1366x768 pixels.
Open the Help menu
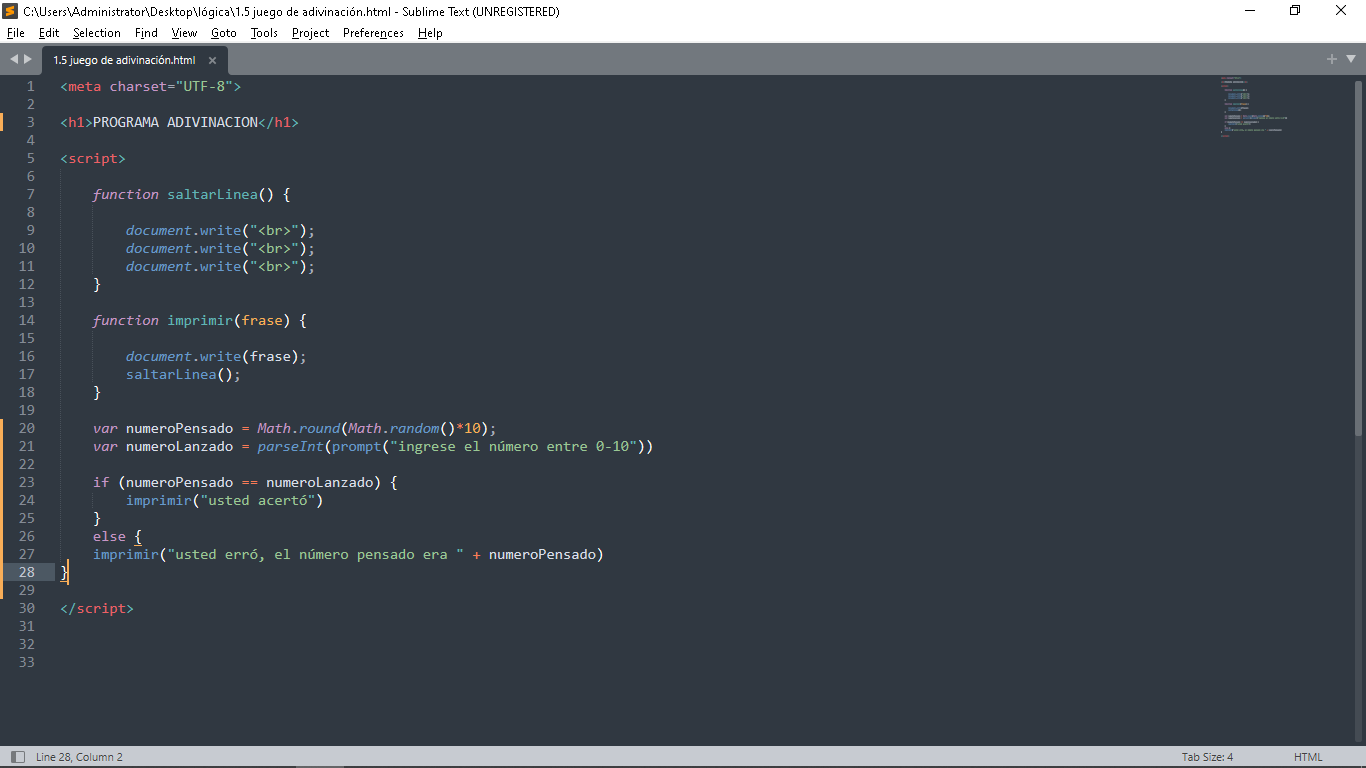430,33
